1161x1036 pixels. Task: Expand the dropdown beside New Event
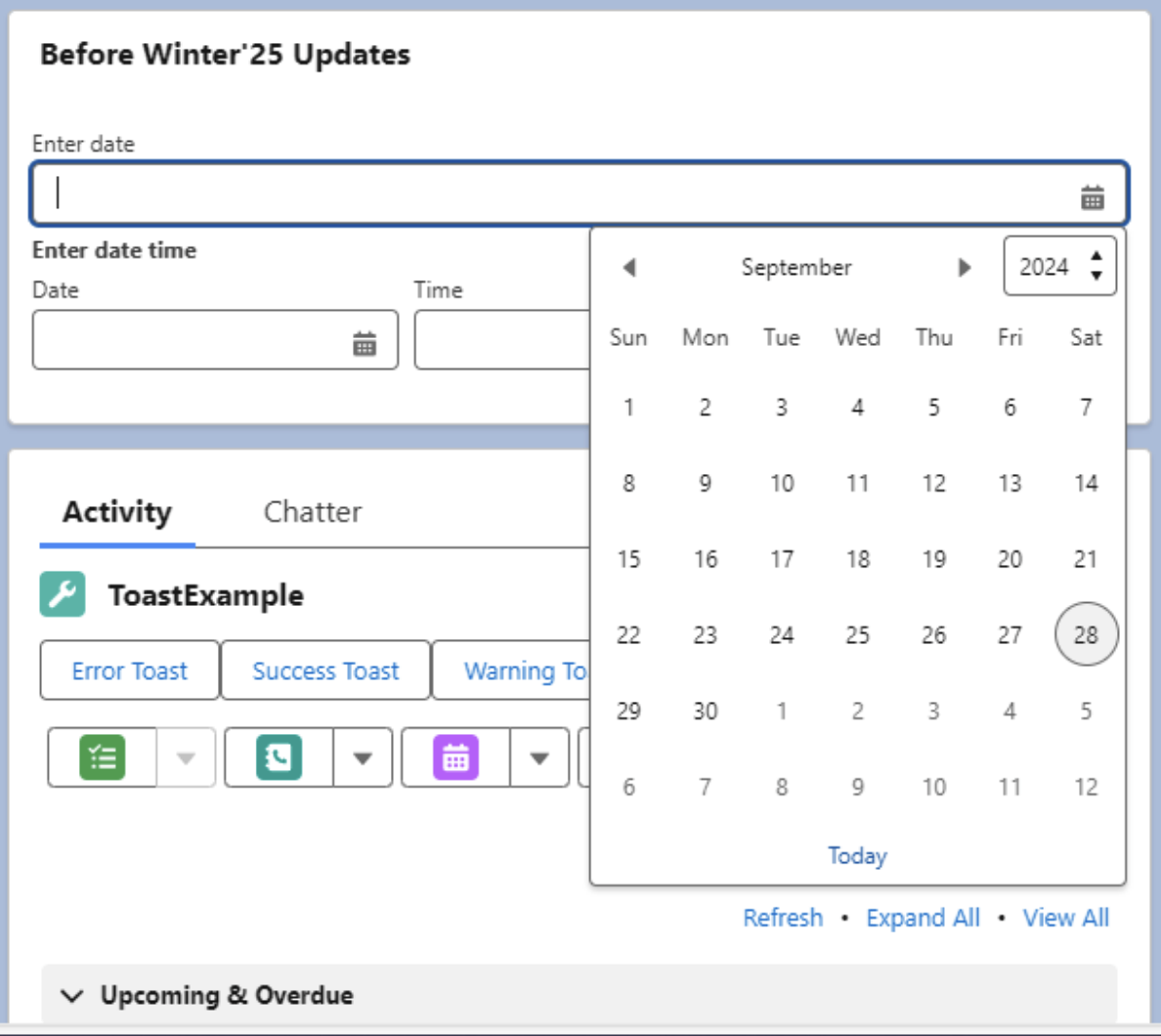[x=539, y=757]
